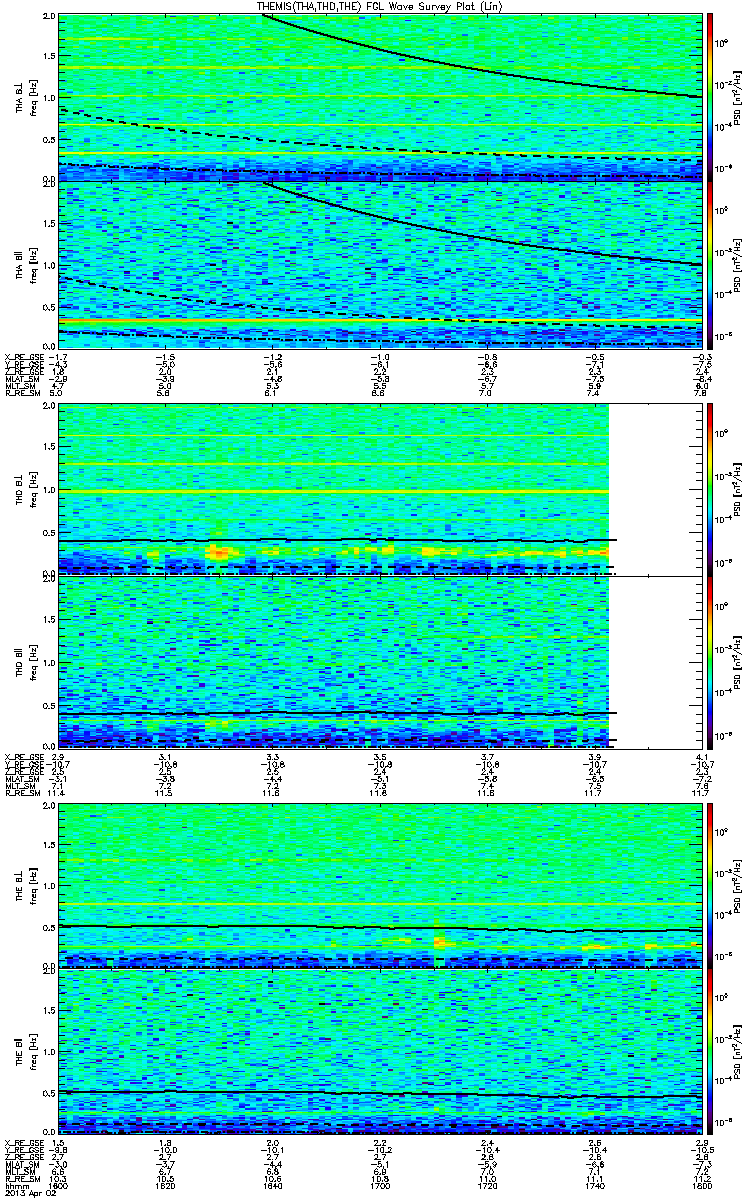Click the THA B-parallel panel color bar
This screenshot has height=1200, width=750.
(710, 264)
